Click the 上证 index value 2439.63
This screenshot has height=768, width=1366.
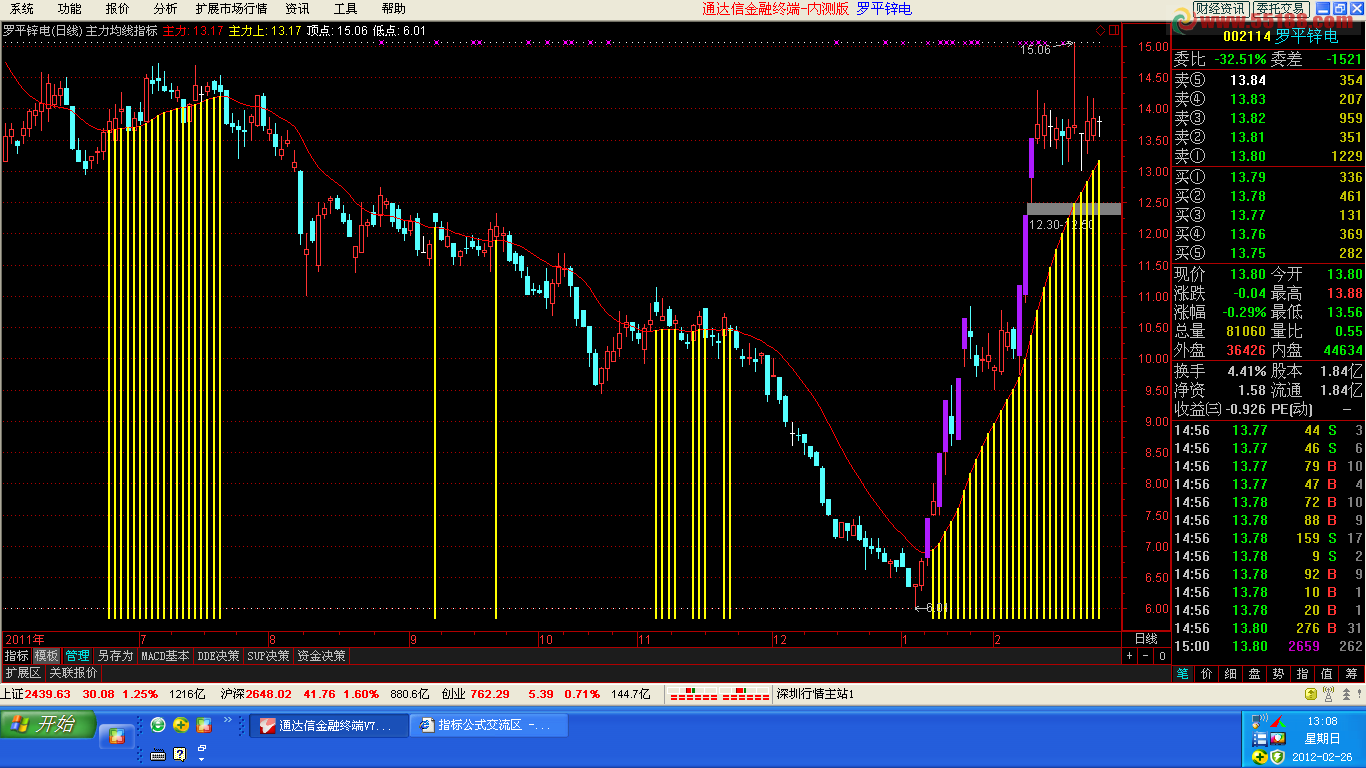pos(48,694)
